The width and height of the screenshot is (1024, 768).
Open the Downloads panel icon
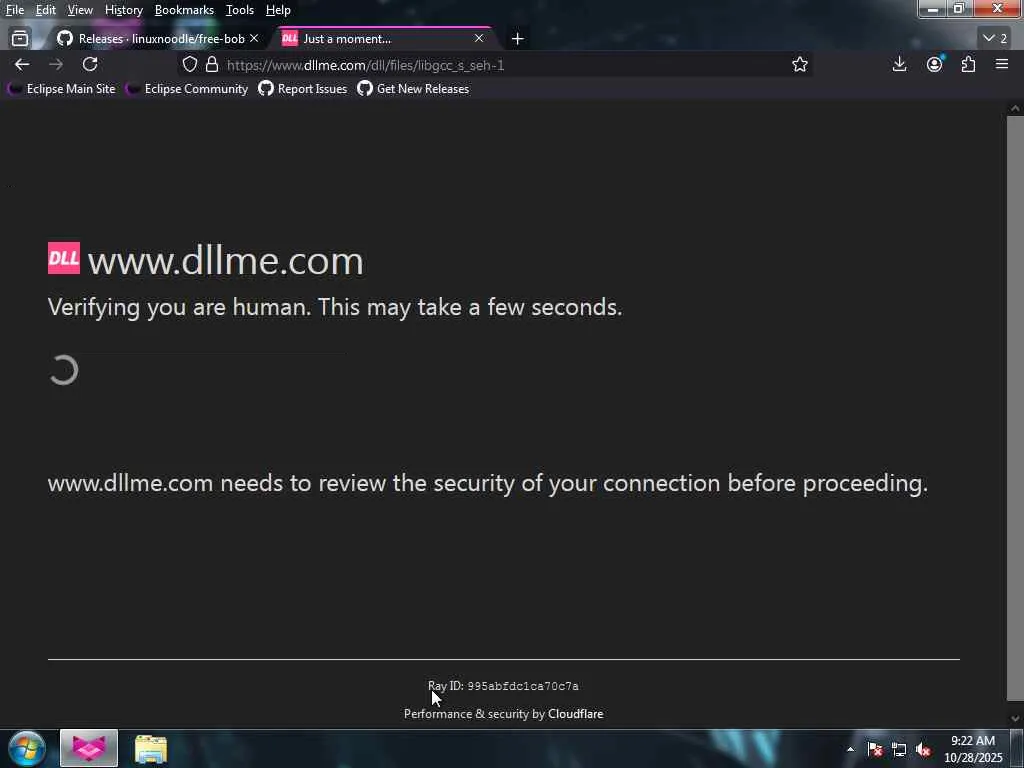[899, 64]
